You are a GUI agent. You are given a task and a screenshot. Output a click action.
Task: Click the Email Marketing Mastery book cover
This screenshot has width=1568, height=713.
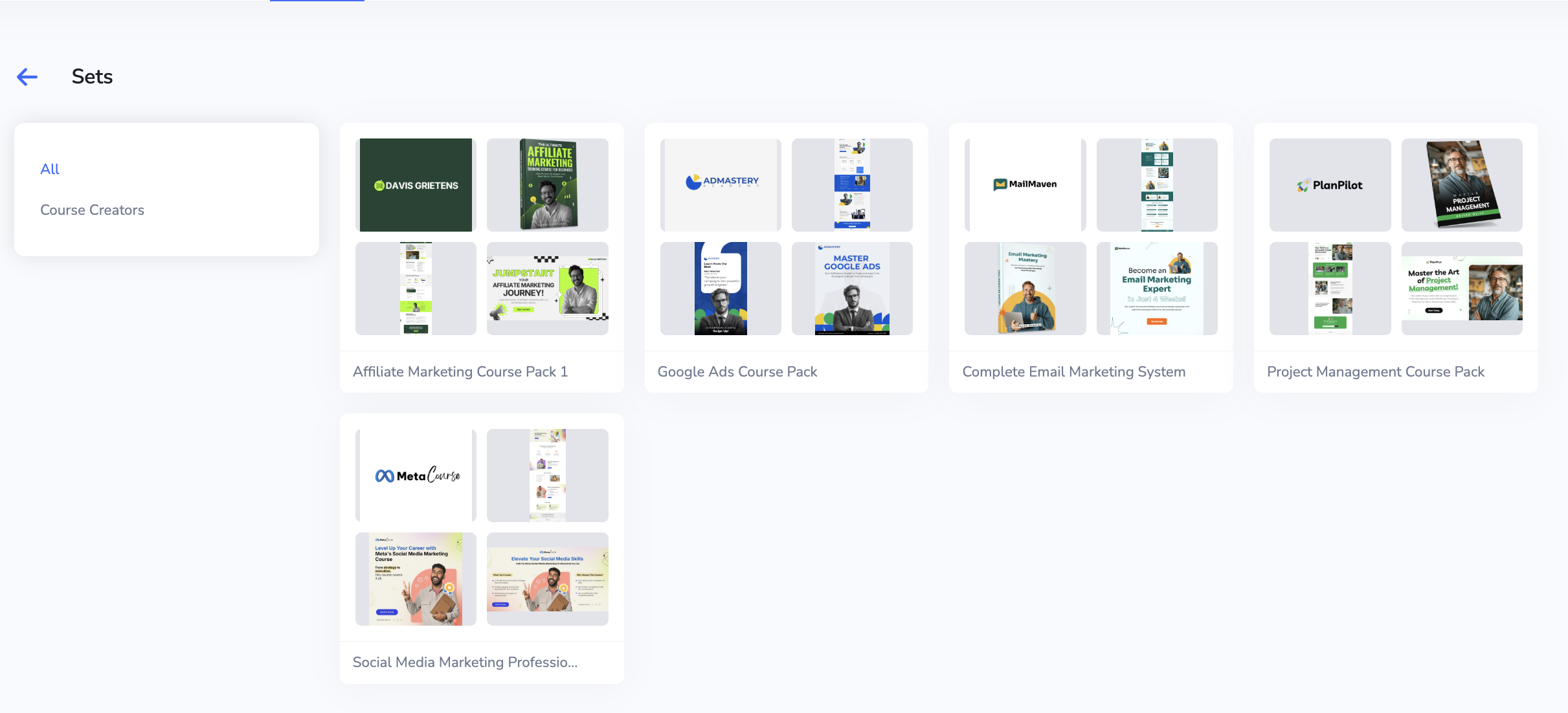coord(1025,289)
